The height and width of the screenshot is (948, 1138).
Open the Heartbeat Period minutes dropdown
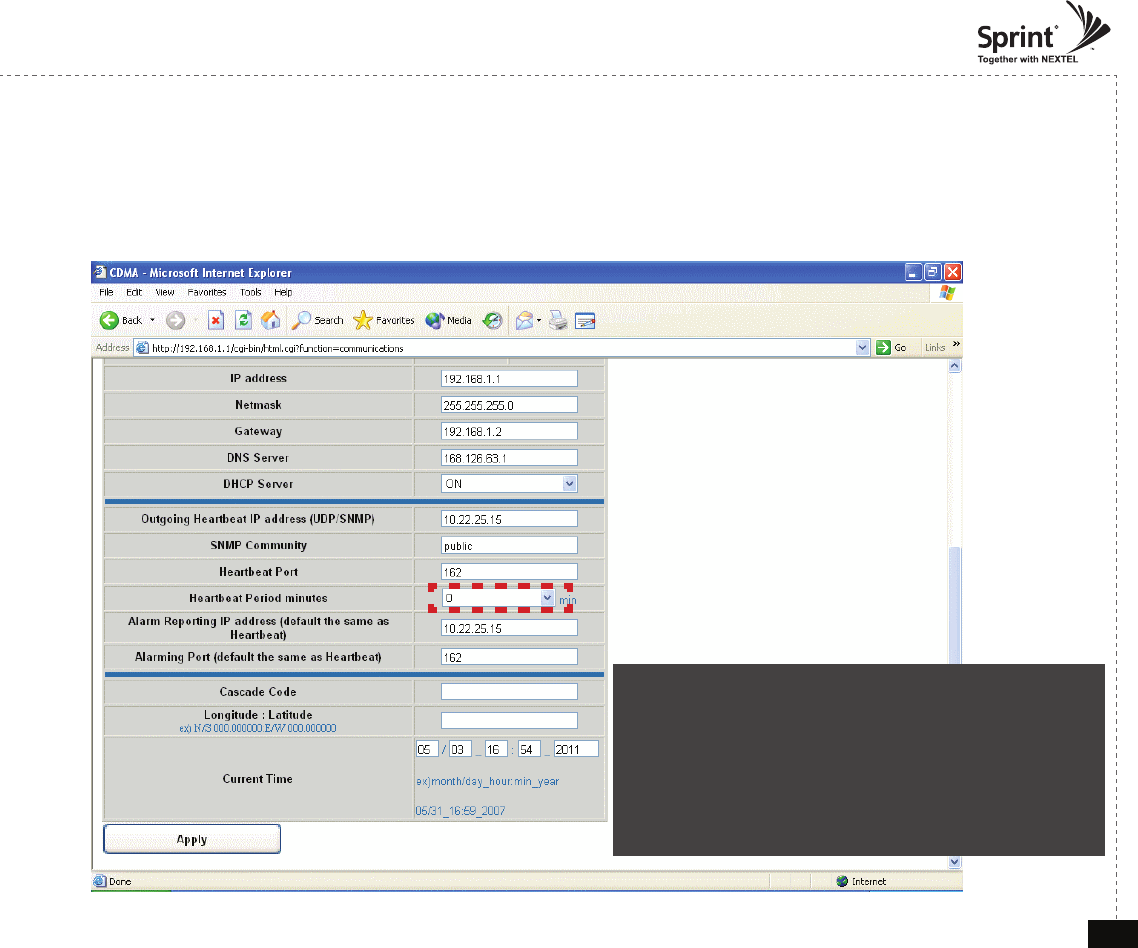point(547,597)
